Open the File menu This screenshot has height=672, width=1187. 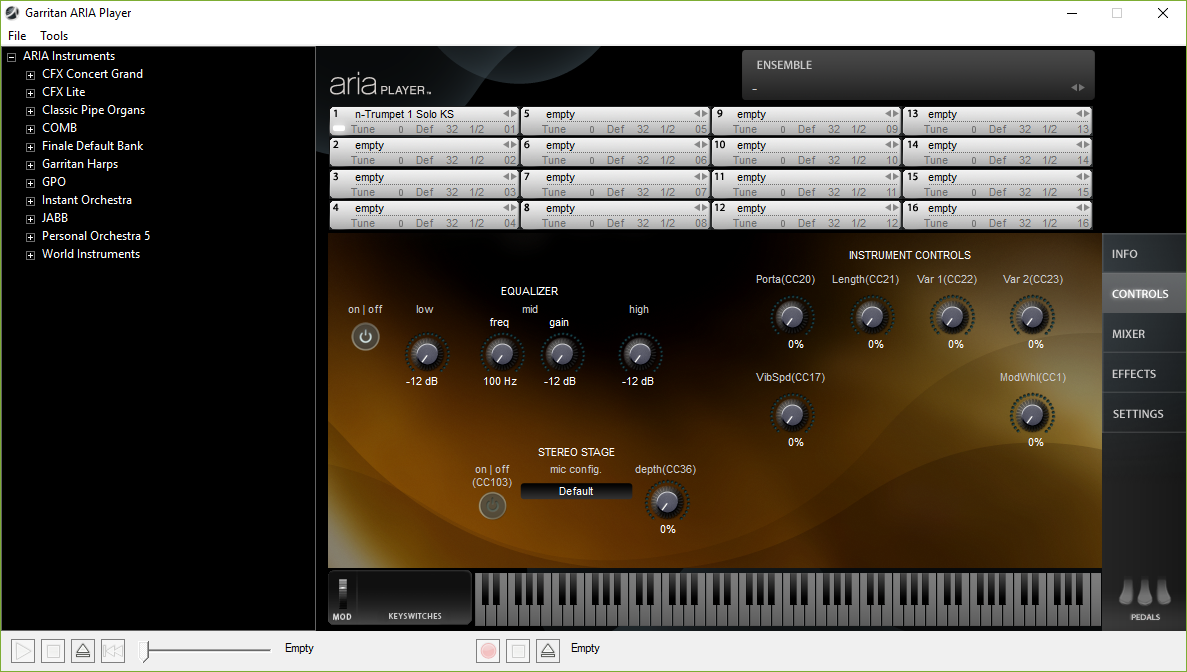[x=17, y=36]
